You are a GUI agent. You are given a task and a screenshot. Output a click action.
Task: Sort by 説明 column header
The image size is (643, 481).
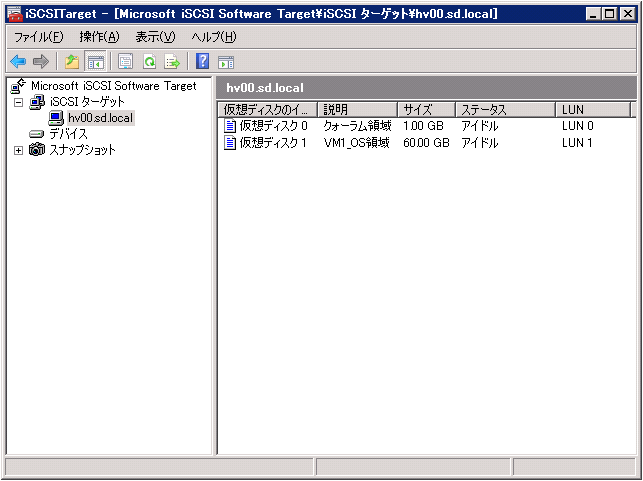pos(358,109)
